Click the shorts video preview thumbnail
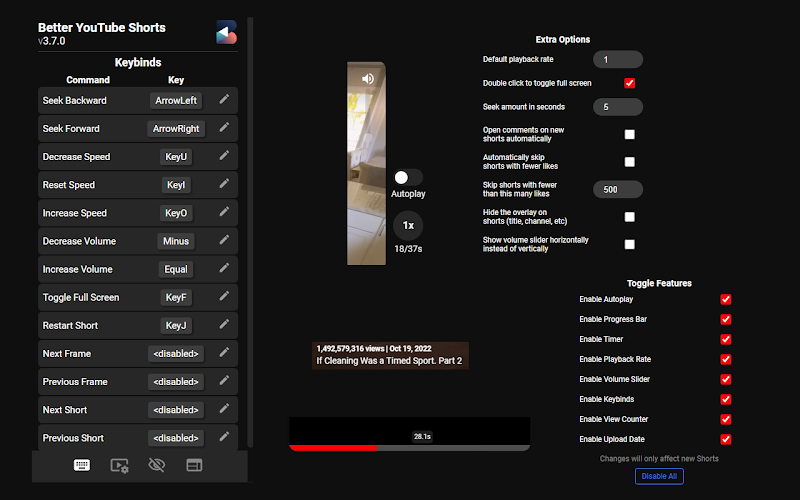 [366, 163]
